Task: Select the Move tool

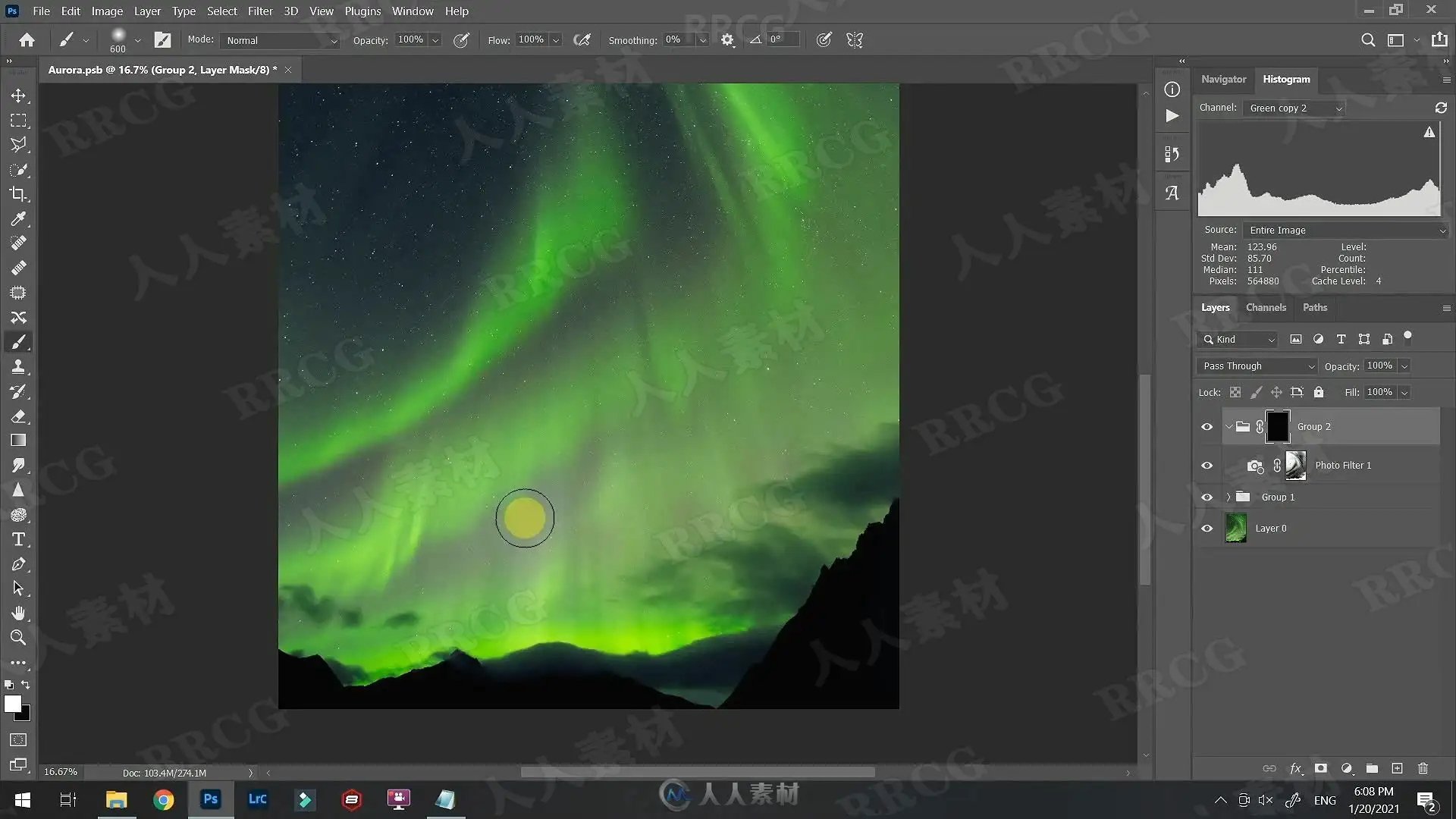Action: (x=18, y=96)
